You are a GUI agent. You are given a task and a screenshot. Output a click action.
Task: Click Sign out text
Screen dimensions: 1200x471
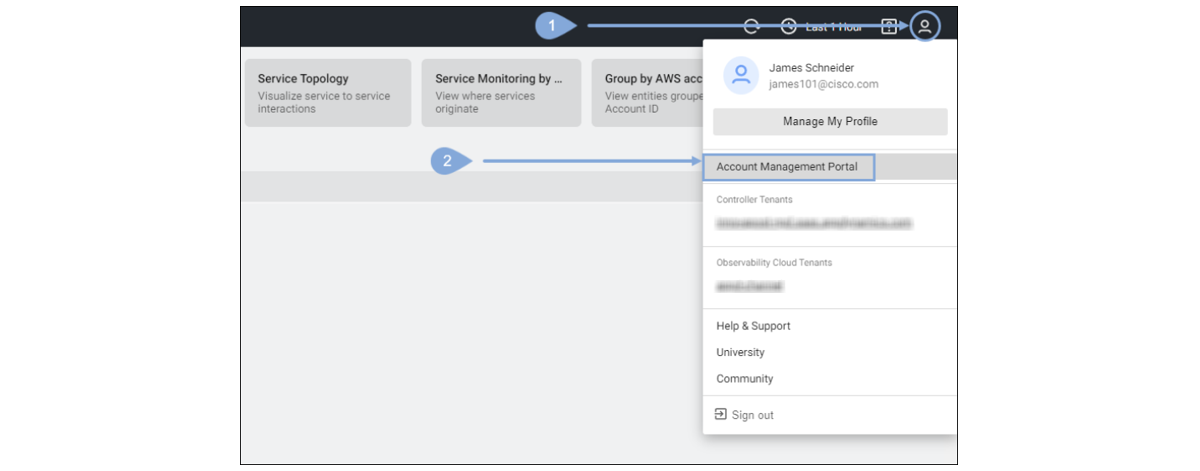752,415
